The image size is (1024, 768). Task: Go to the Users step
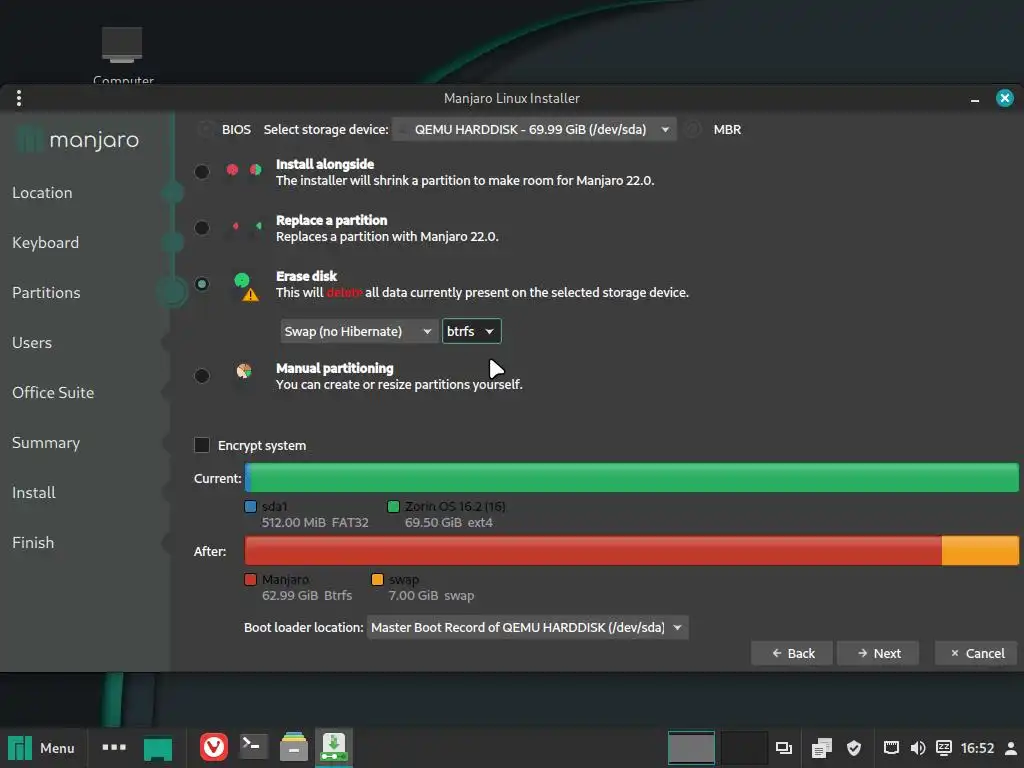tap(31, 343)
